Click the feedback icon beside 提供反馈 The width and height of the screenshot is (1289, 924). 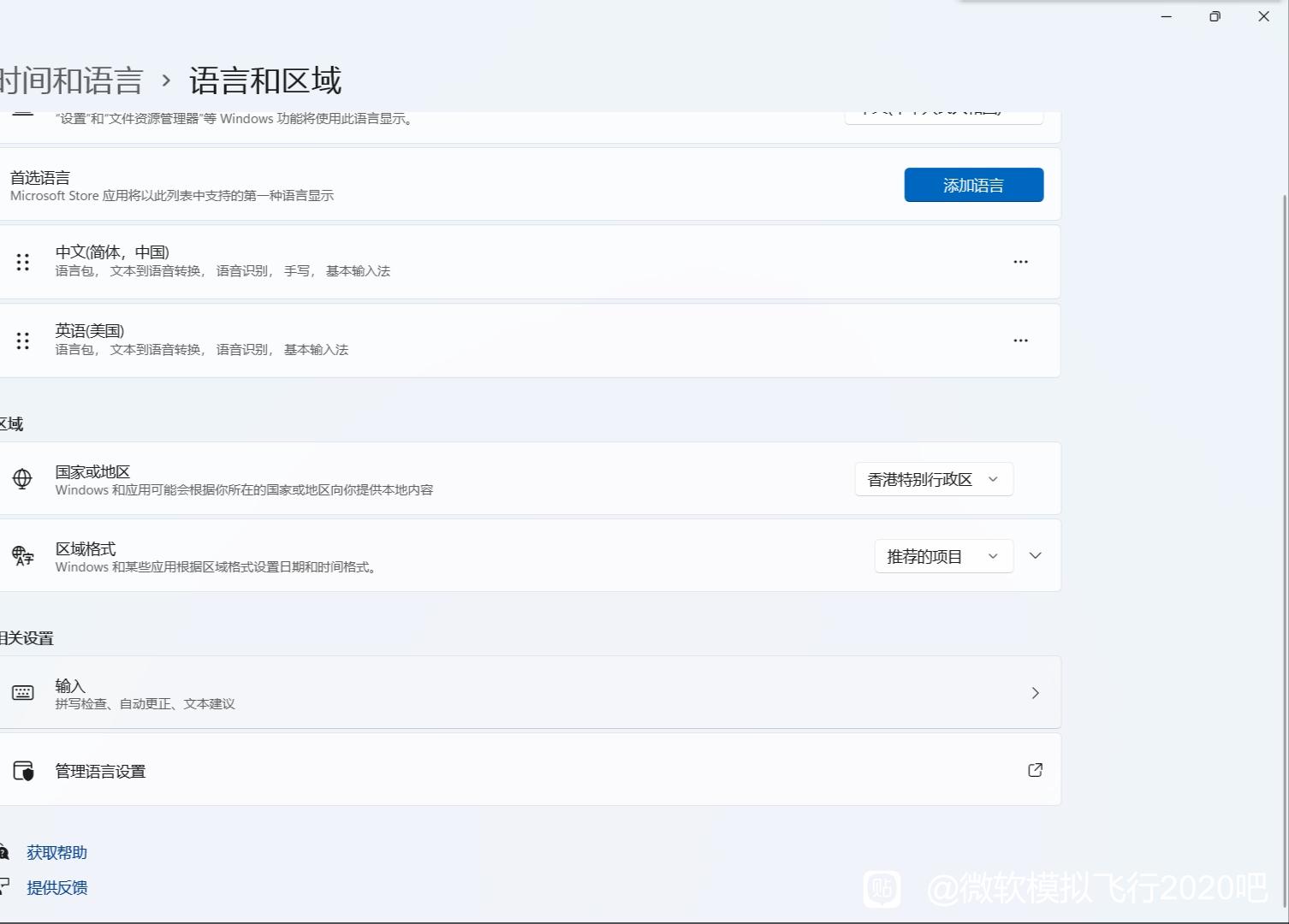click(4, 886)
